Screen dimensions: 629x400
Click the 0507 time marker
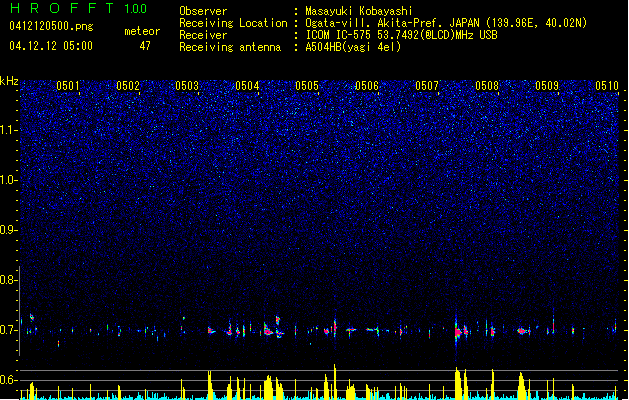[427, 85]
